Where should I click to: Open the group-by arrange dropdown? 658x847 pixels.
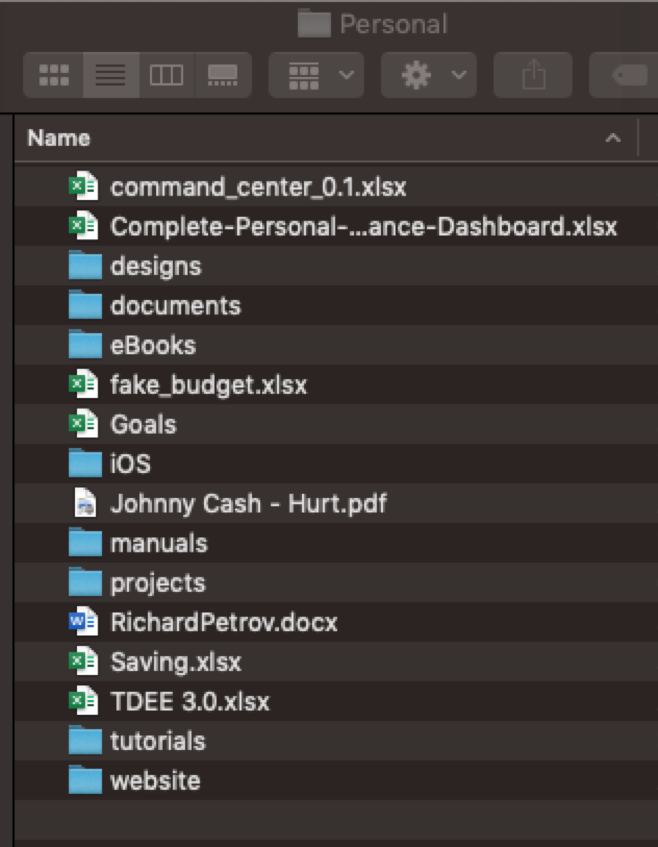coord(316,75)
